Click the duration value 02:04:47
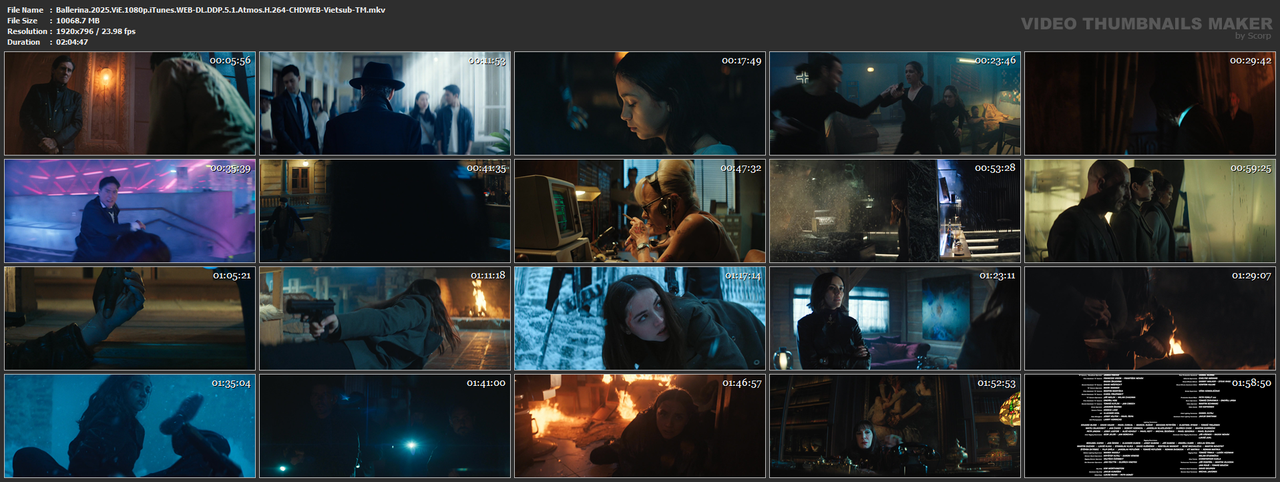 pos(75,42)
